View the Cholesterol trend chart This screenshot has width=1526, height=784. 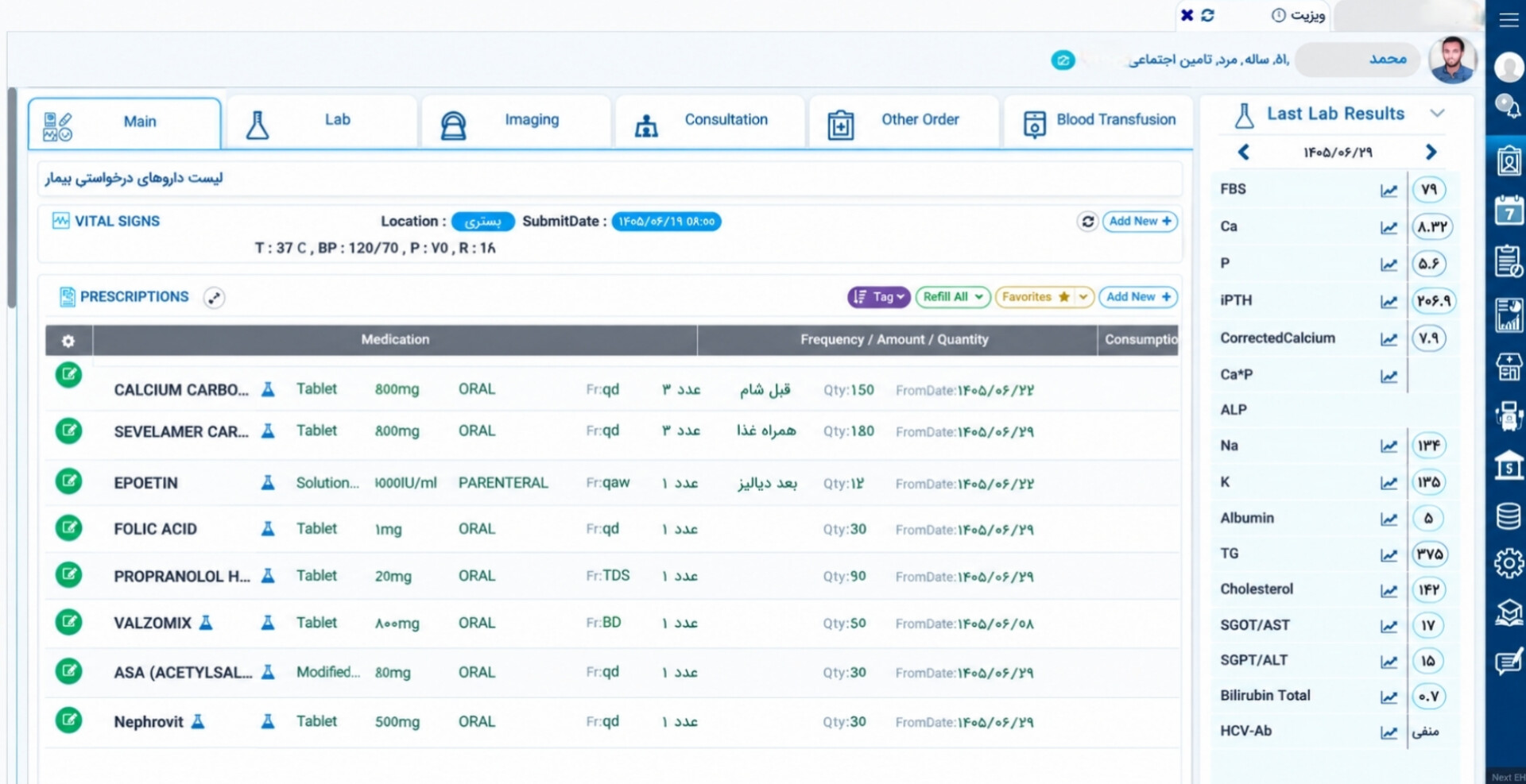point(1389,591)
